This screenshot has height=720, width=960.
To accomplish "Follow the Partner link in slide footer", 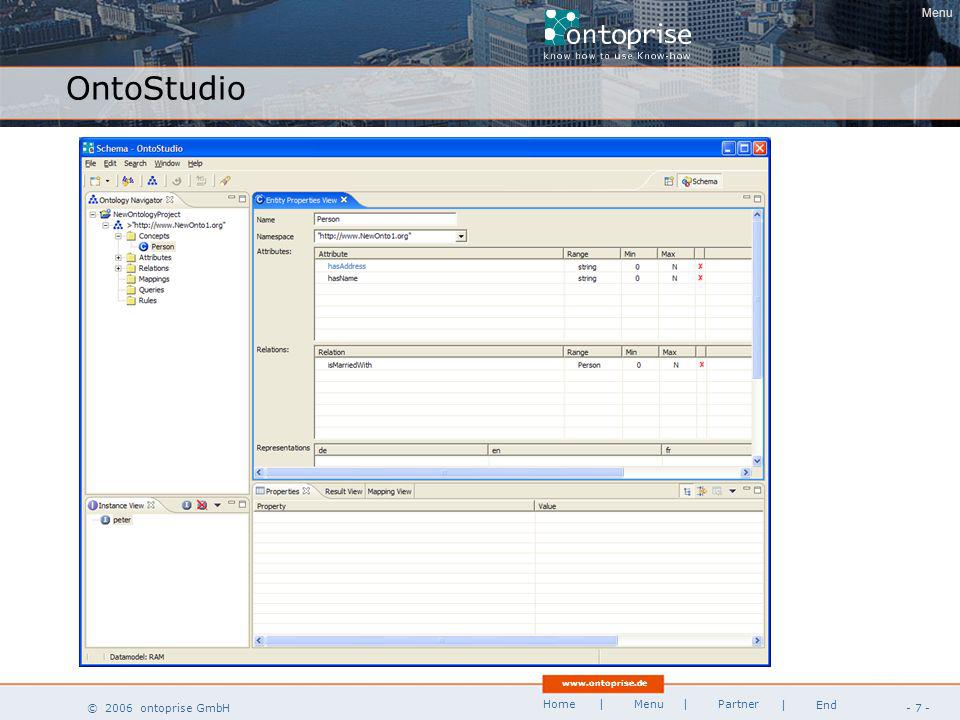I will coord(738,704).
